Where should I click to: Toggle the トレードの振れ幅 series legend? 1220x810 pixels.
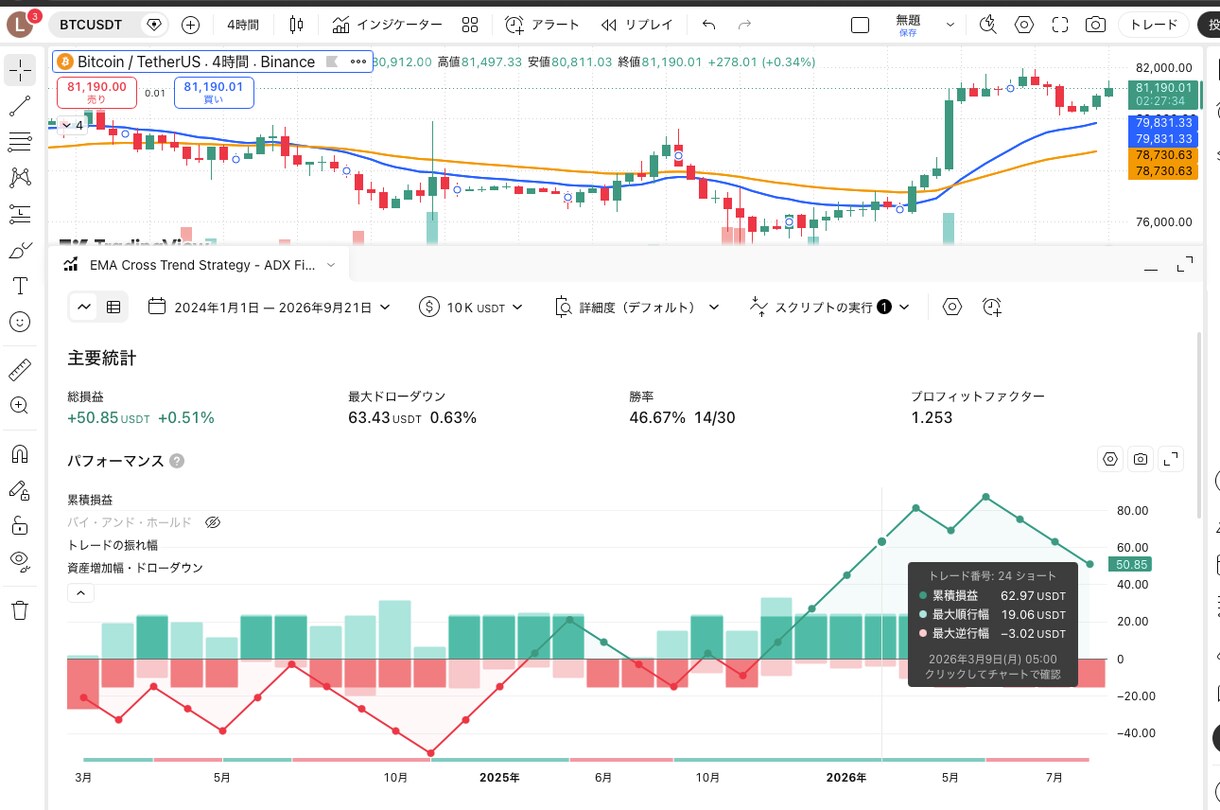coord(112,545)
